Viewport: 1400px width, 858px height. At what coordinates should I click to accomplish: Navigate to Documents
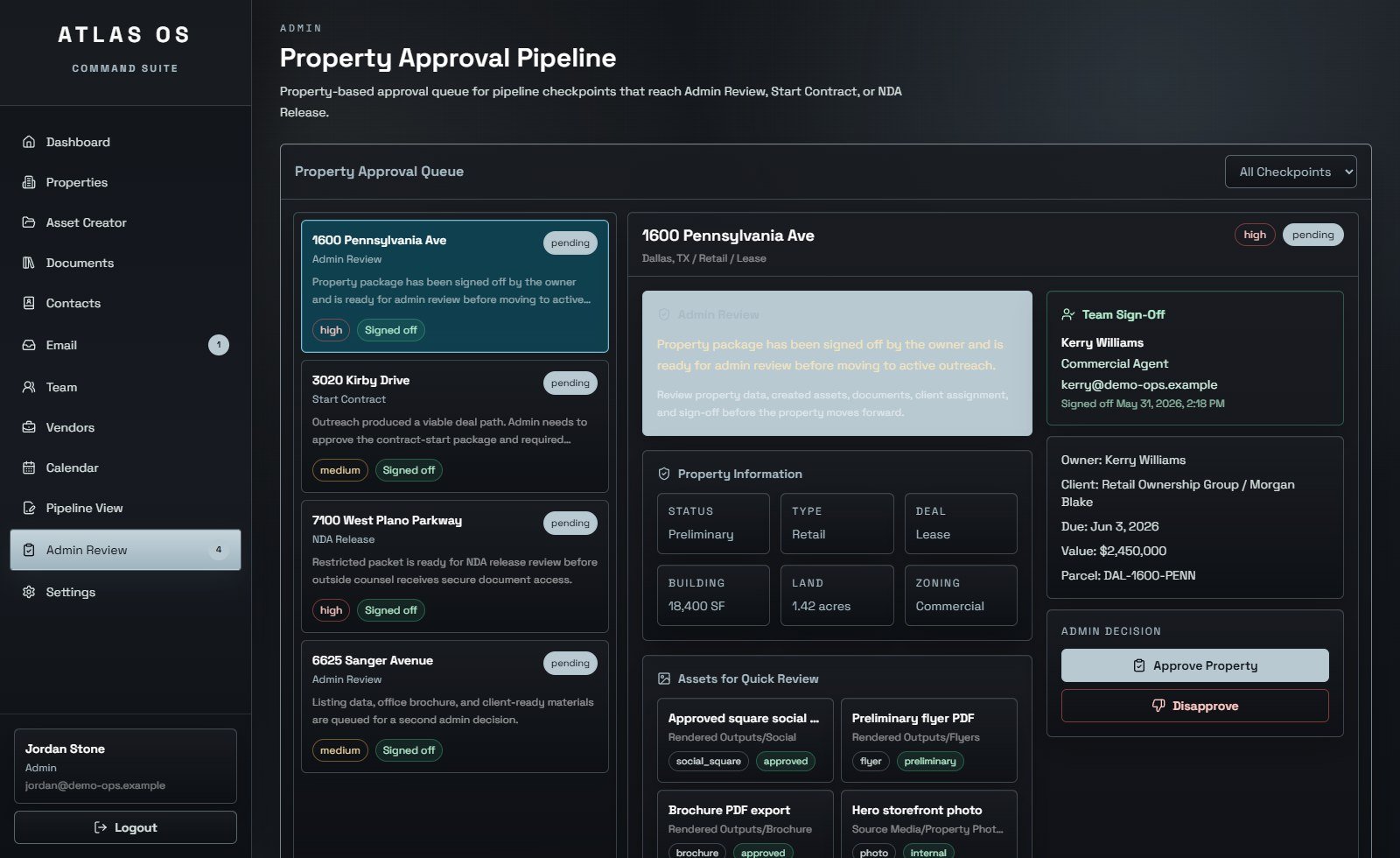pos(125,263)
